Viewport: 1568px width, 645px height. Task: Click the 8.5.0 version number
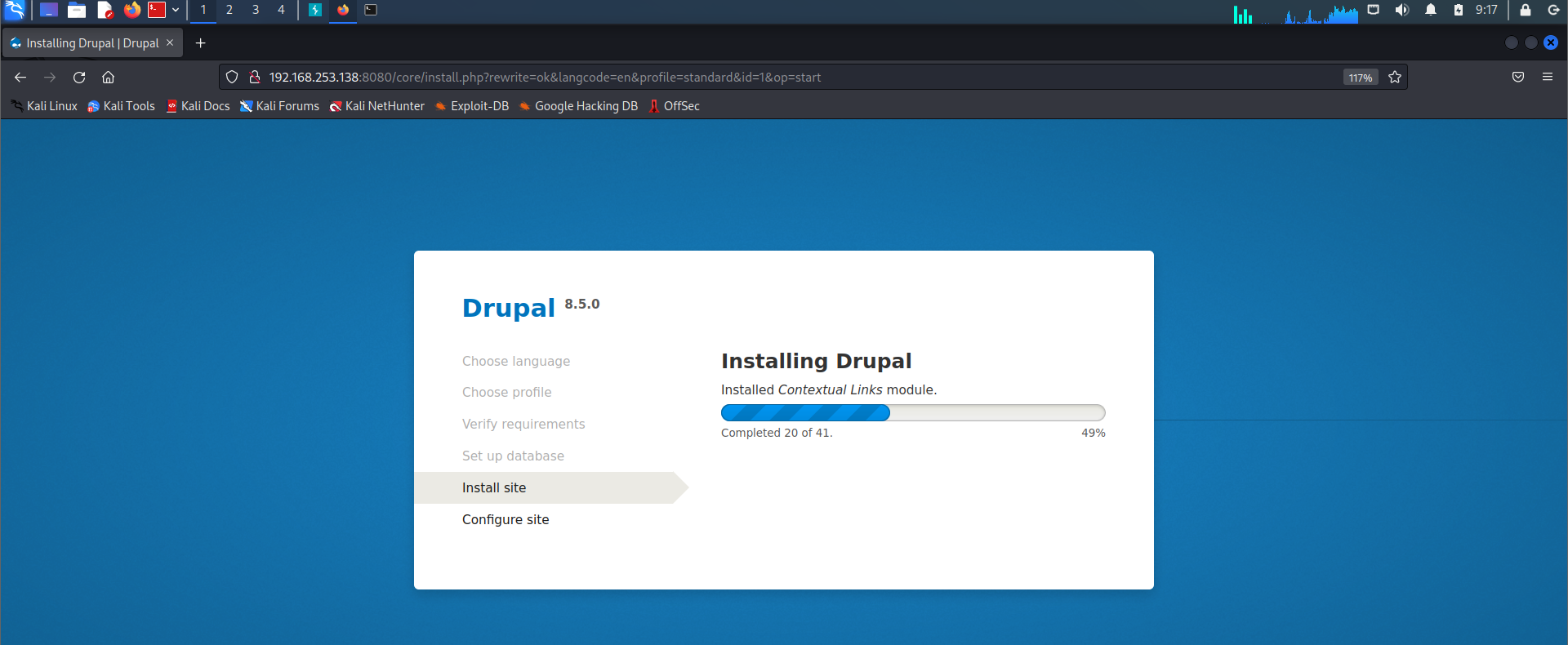pyautogui.click(x=582, y=304)
